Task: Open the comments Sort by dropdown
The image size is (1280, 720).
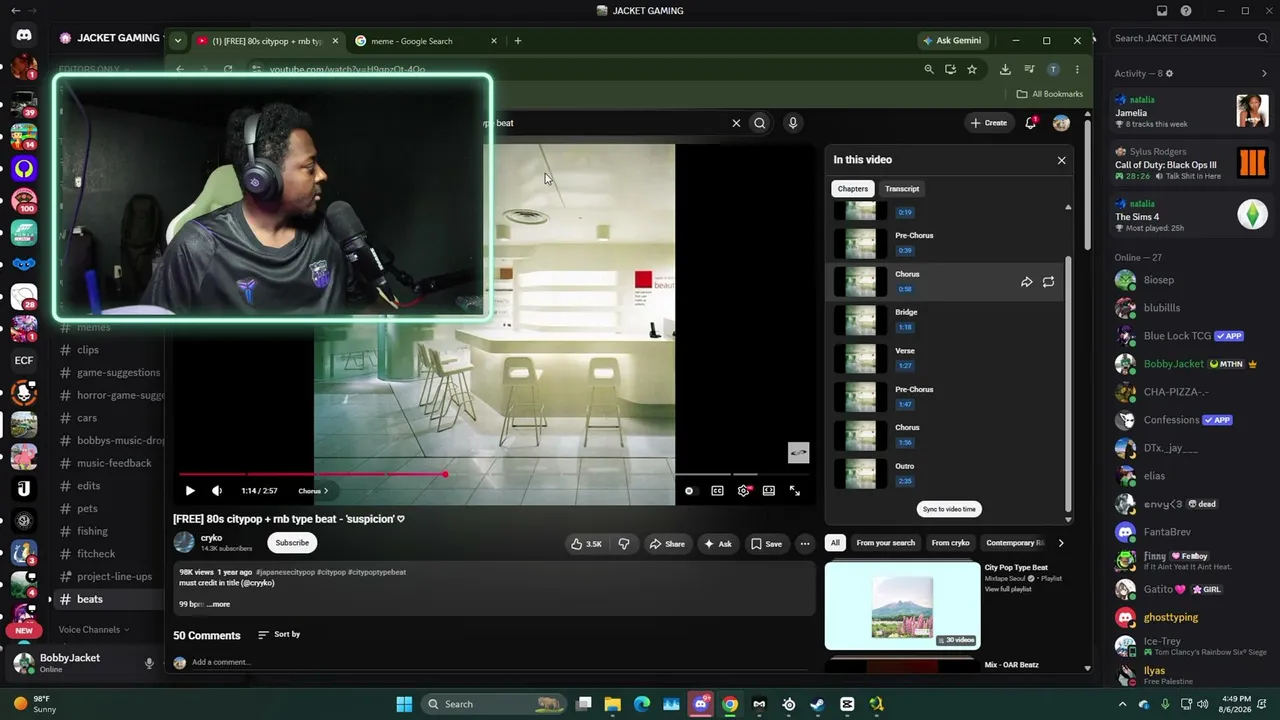Action: (279, 635)
